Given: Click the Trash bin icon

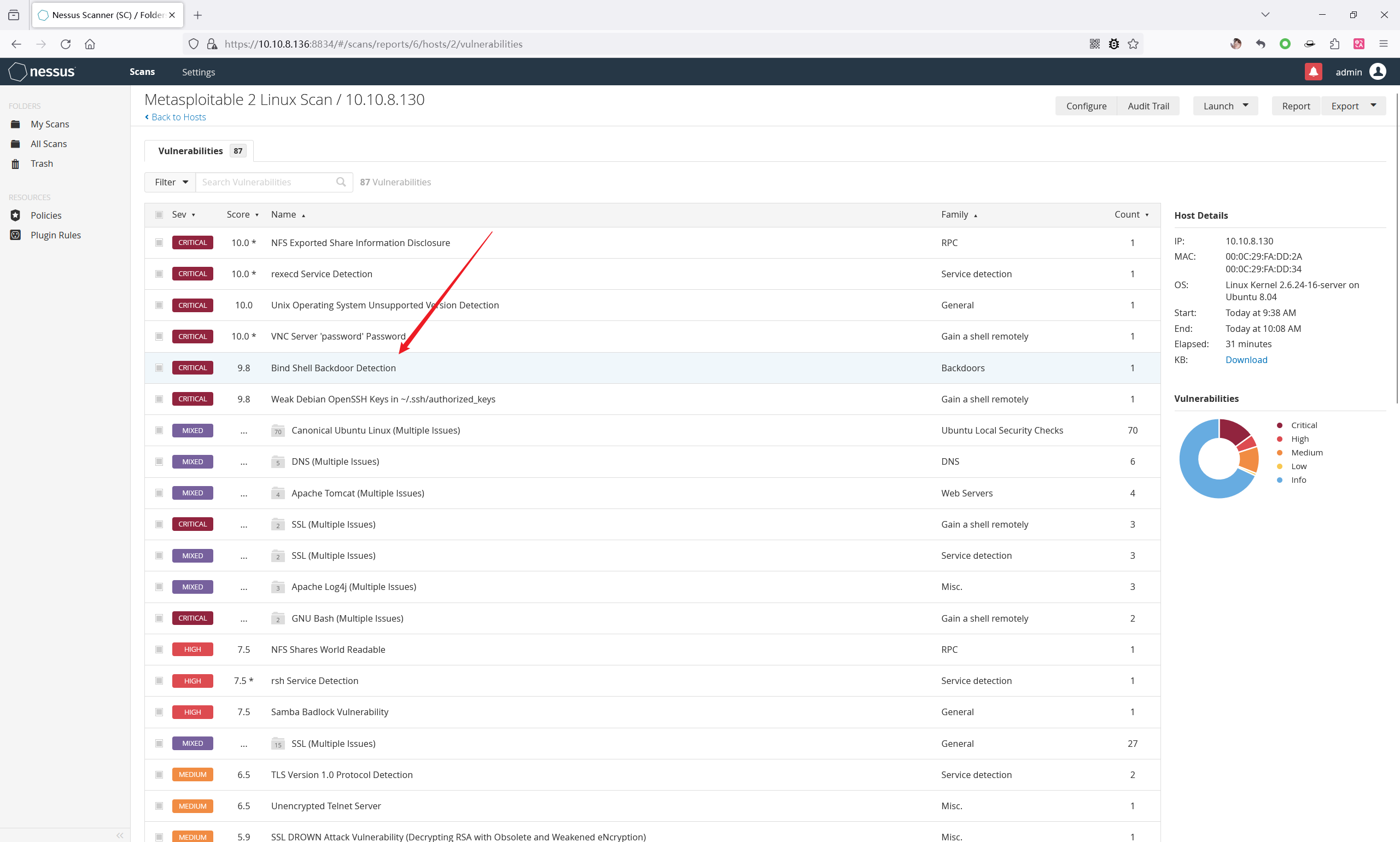Looking at the screenshot, I should coord(15,164).
